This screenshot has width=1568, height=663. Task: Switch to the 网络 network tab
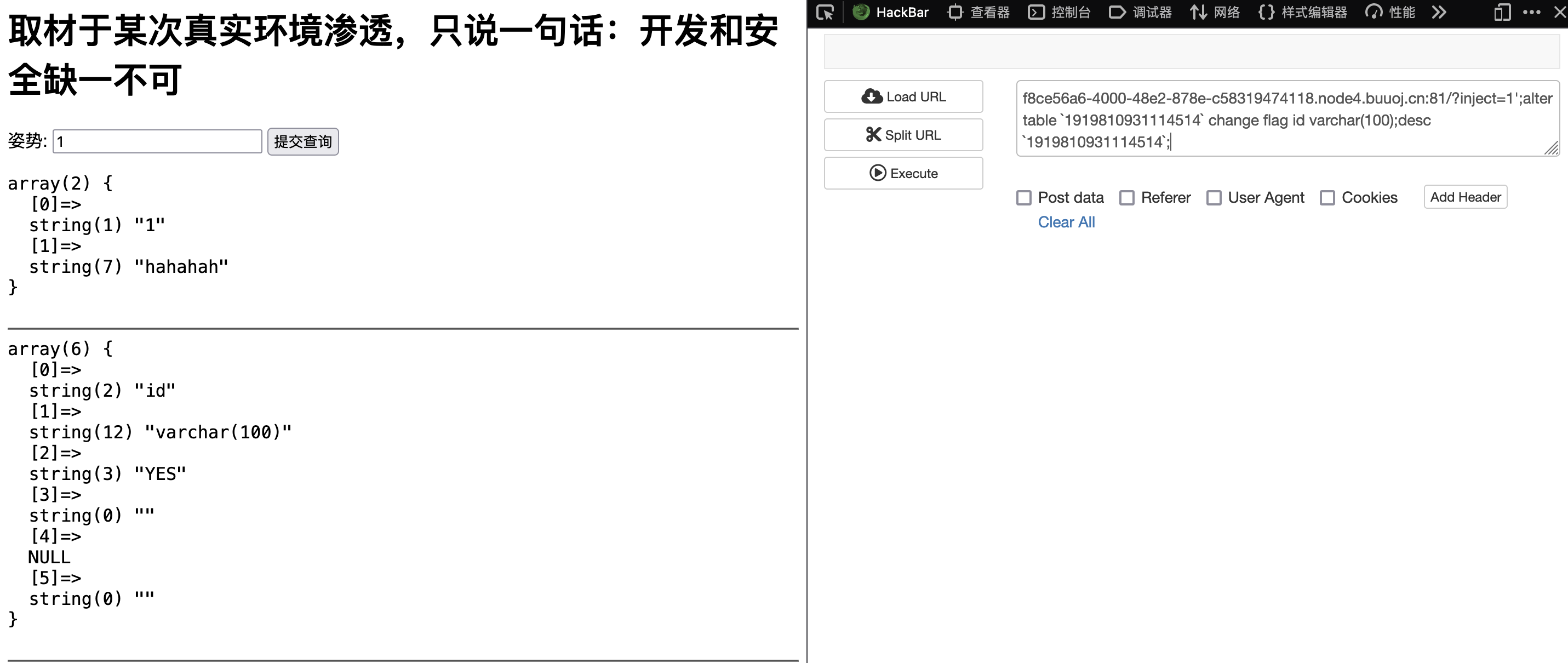click(x=1215, y=12)
